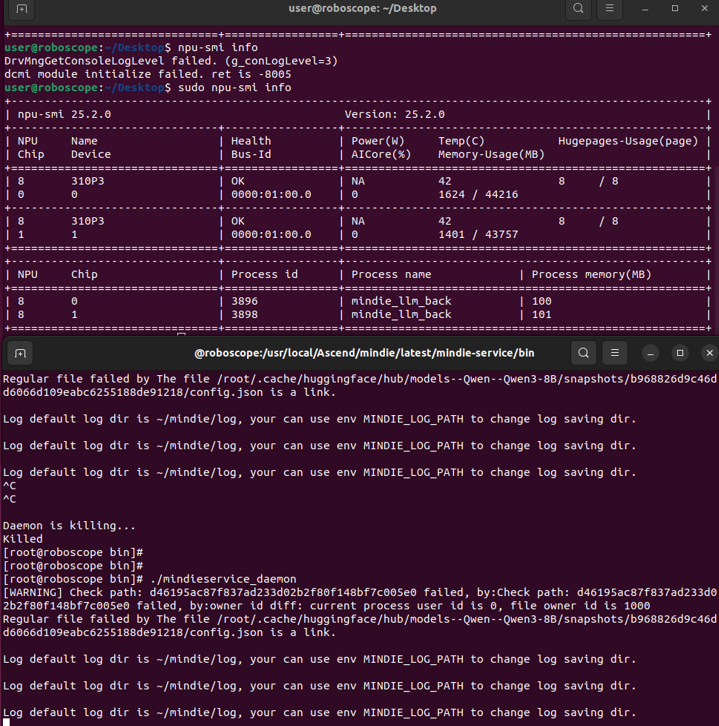Minimize the mindie-service/bin terminal window
719x726 pixels.
(650, 353)
